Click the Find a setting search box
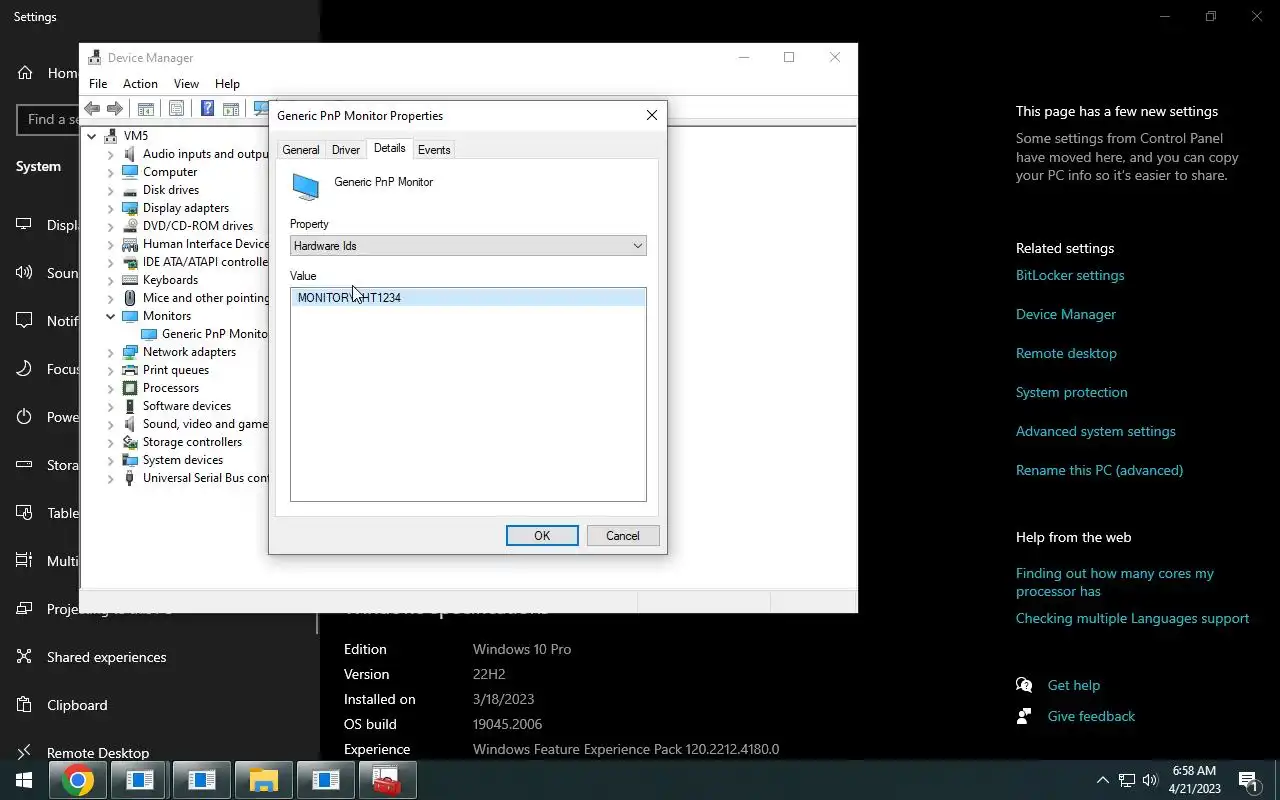The width and height of the screenshot is (1280, 800). click(x=48, y=120)
